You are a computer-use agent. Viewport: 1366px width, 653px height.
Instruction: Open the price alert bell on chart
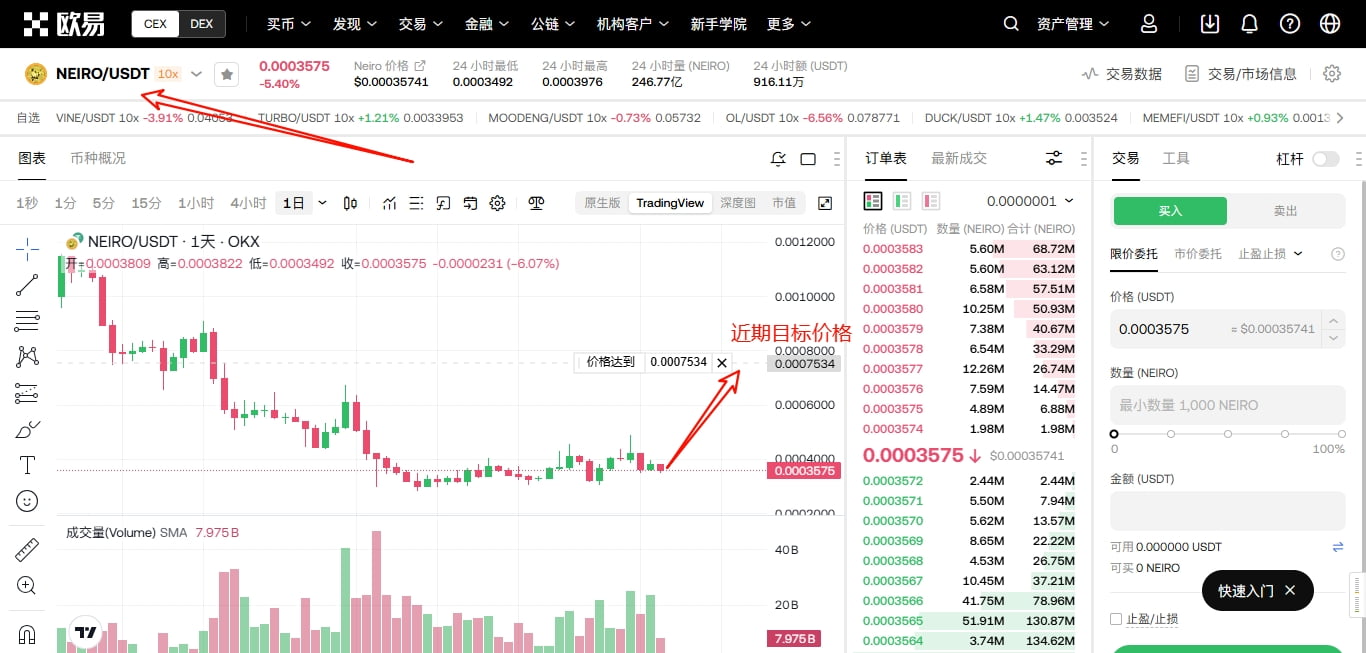tap(778, 158)
